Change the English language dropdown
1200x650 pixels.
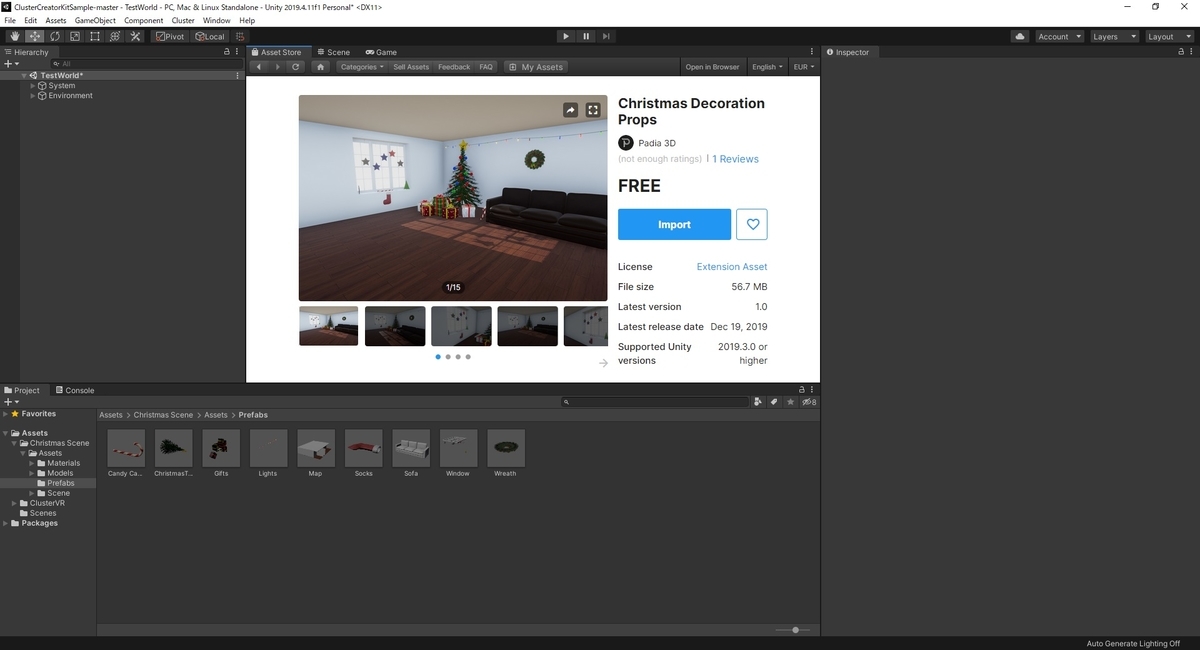(767, 67)
